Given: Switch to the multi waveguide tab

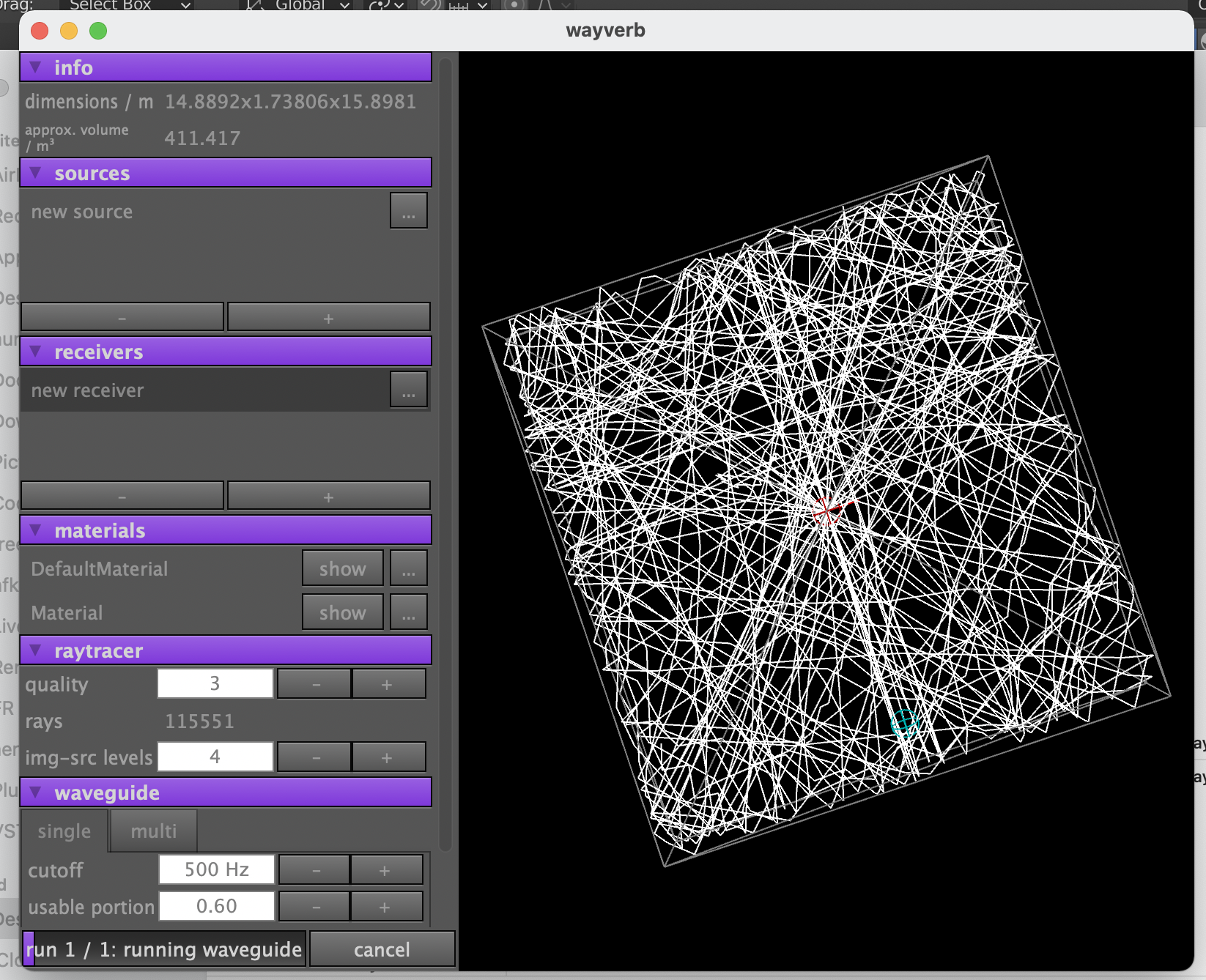Looking at the screenshot, I should (153, 831).
